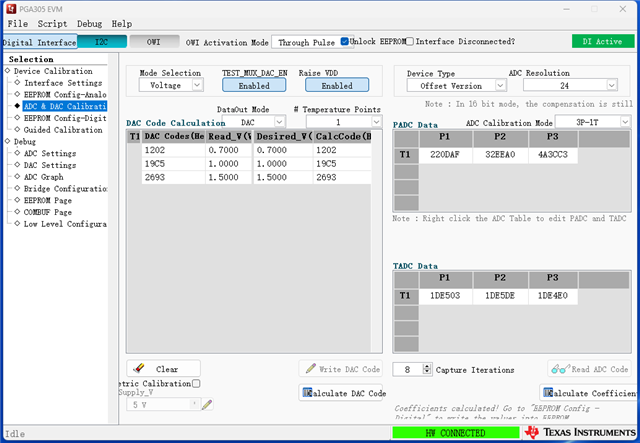640x443 pixels.
Task: Toggle the Raise VDD Enabled button
Action: click(337, 85)
